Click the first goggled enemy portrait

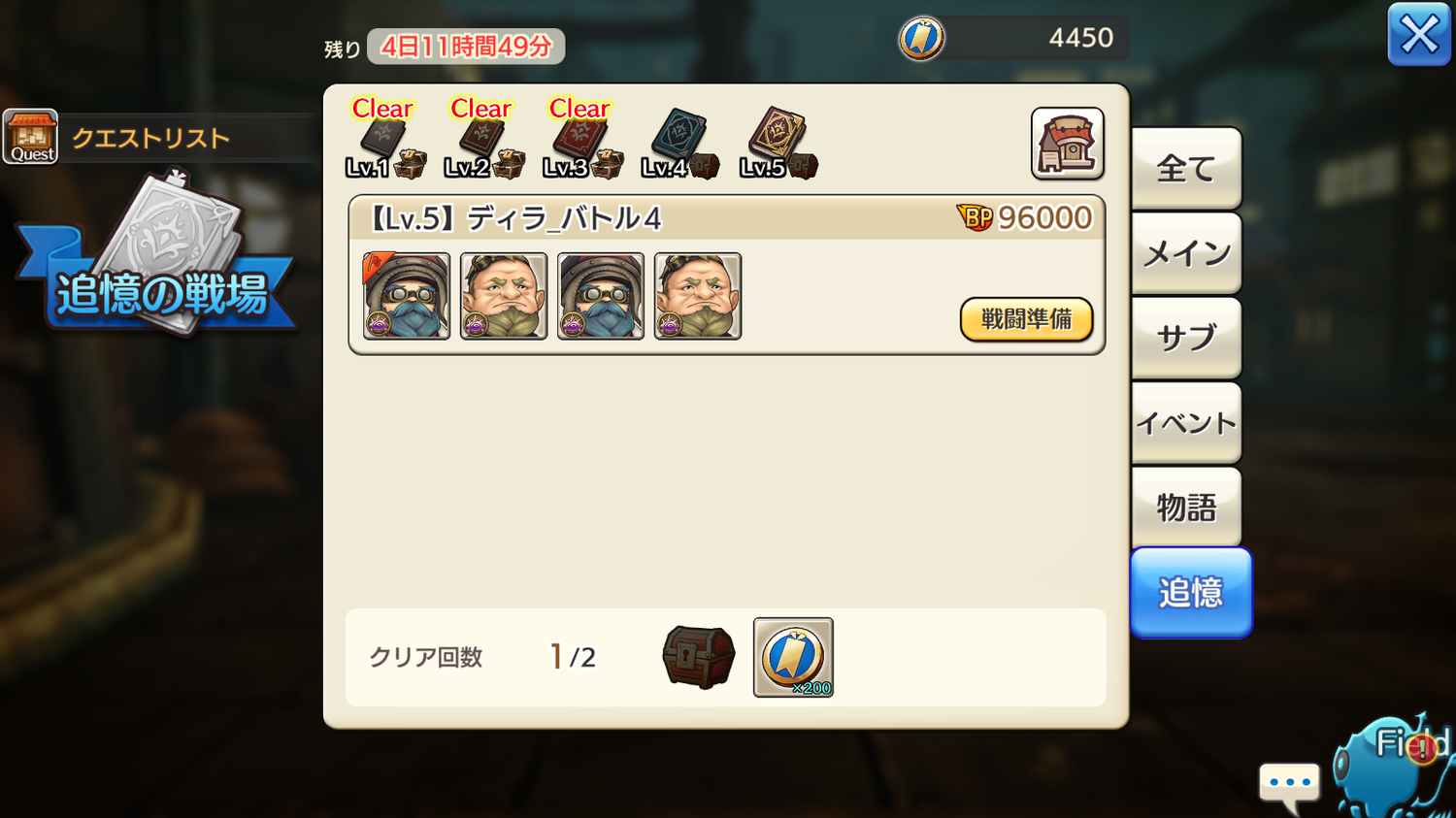[x=407, y=296]
